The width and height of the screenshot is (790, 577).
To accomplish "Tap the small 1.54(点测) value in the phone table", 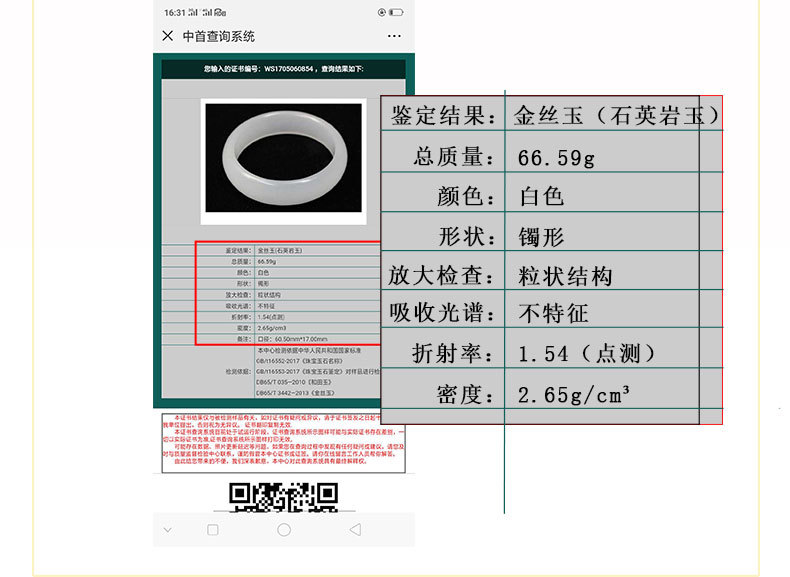I will pyautogui.click(x=271, y=317).
